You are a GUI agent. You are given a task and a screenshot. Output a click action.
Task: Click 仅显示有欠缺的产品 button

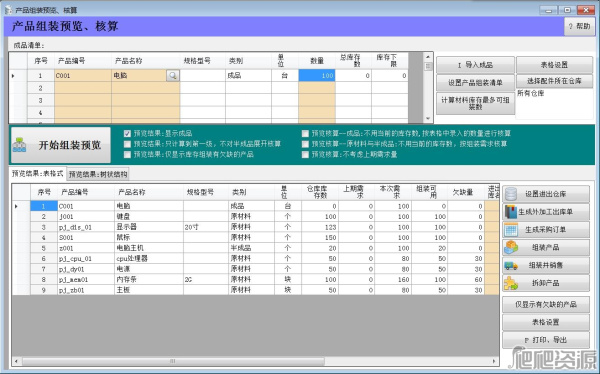[546, 305]
